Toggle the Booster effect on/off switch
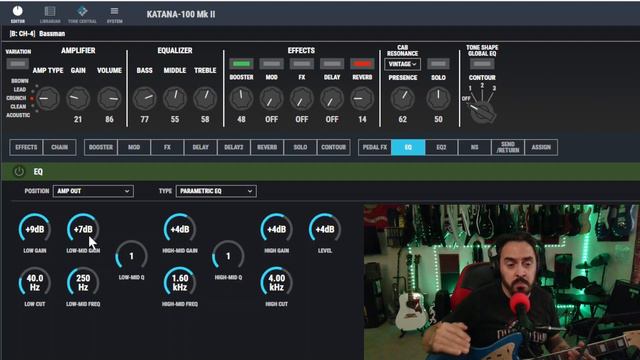640x360 pixels. 241,64
